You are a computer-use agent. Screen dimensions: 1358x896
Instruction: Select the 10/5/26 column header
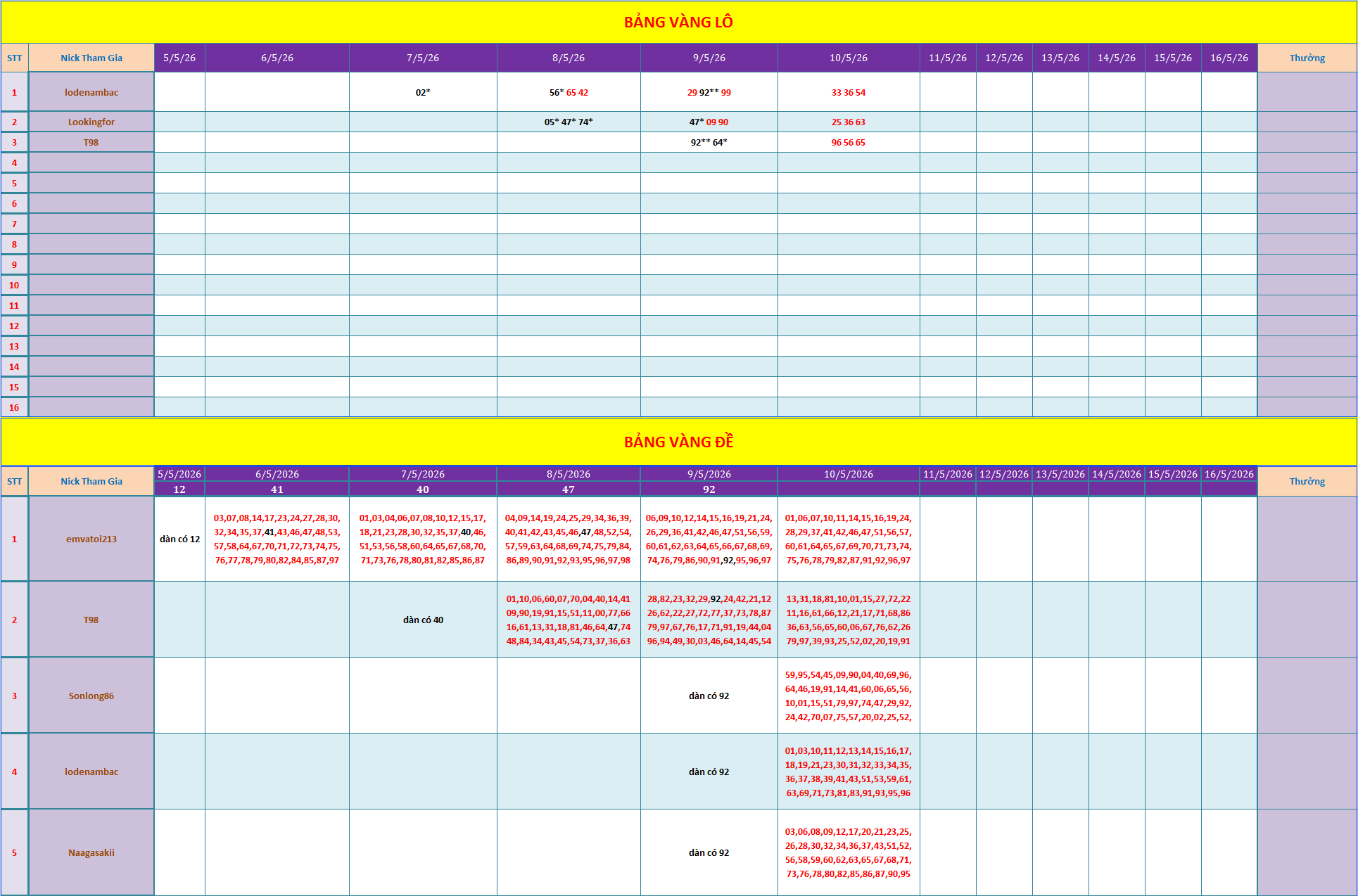click(849, 58)
